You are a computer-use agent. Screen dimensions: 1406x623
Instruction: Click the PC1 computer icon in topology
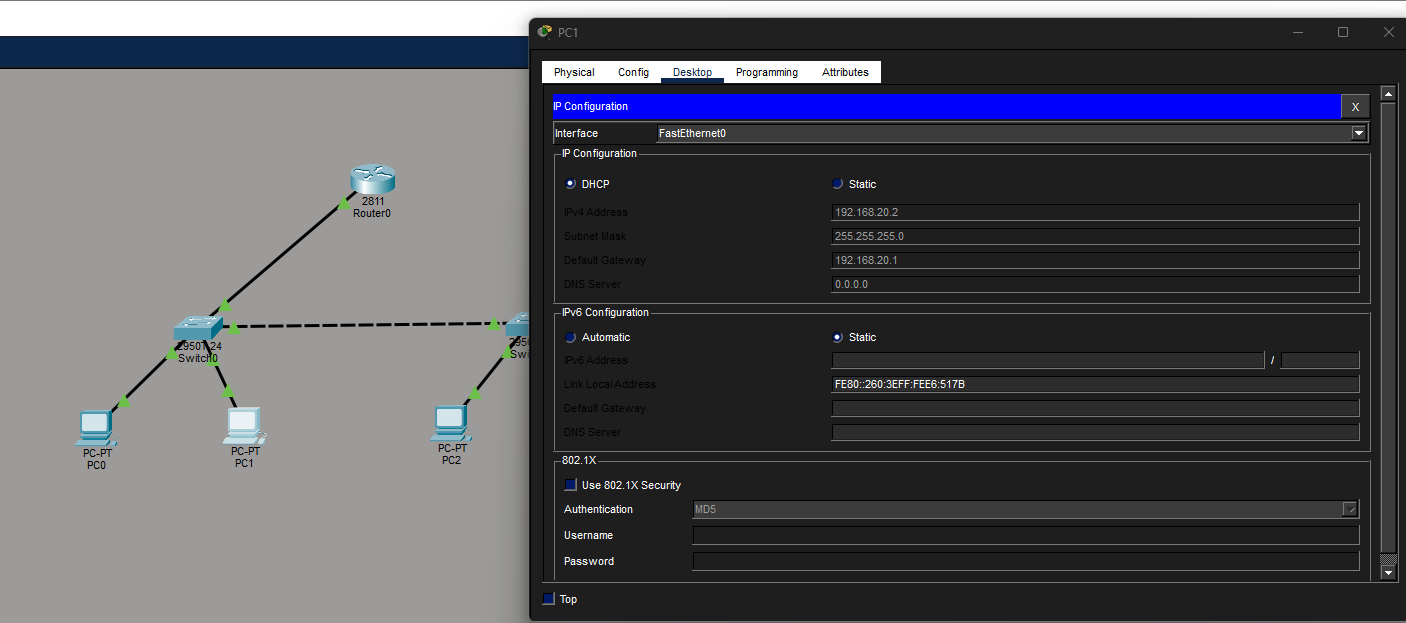(x=243, y=426)
